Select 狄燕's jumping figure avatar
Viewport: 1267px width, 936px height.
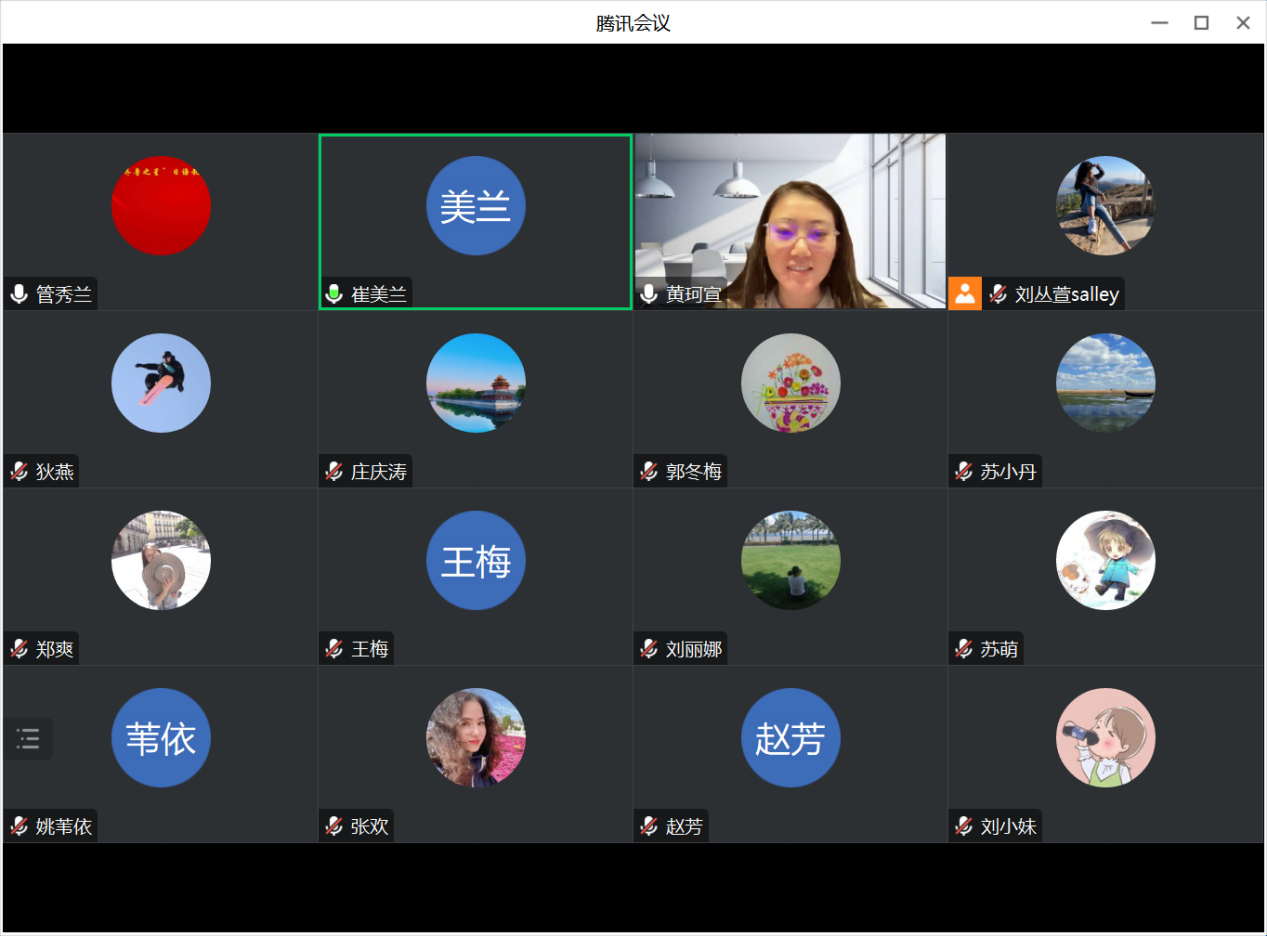(161, 383)
